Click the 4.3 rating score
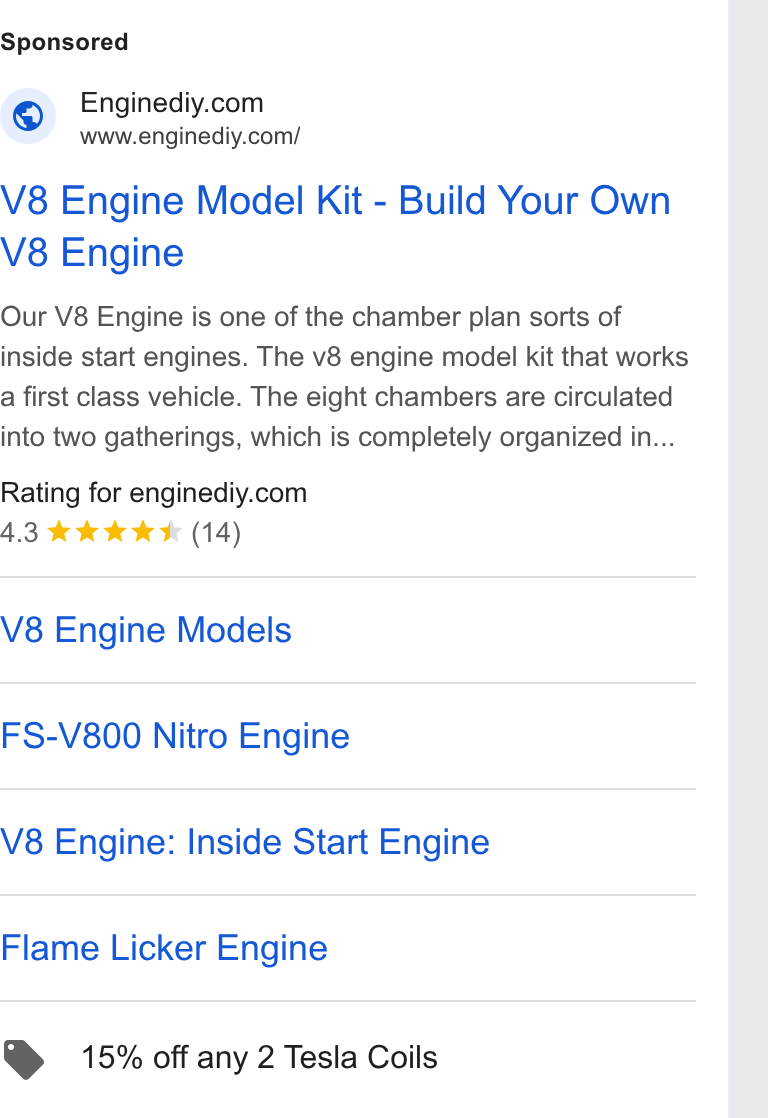Image resolution: width=768 pixels, height=1118 pixels. point(19,533)
